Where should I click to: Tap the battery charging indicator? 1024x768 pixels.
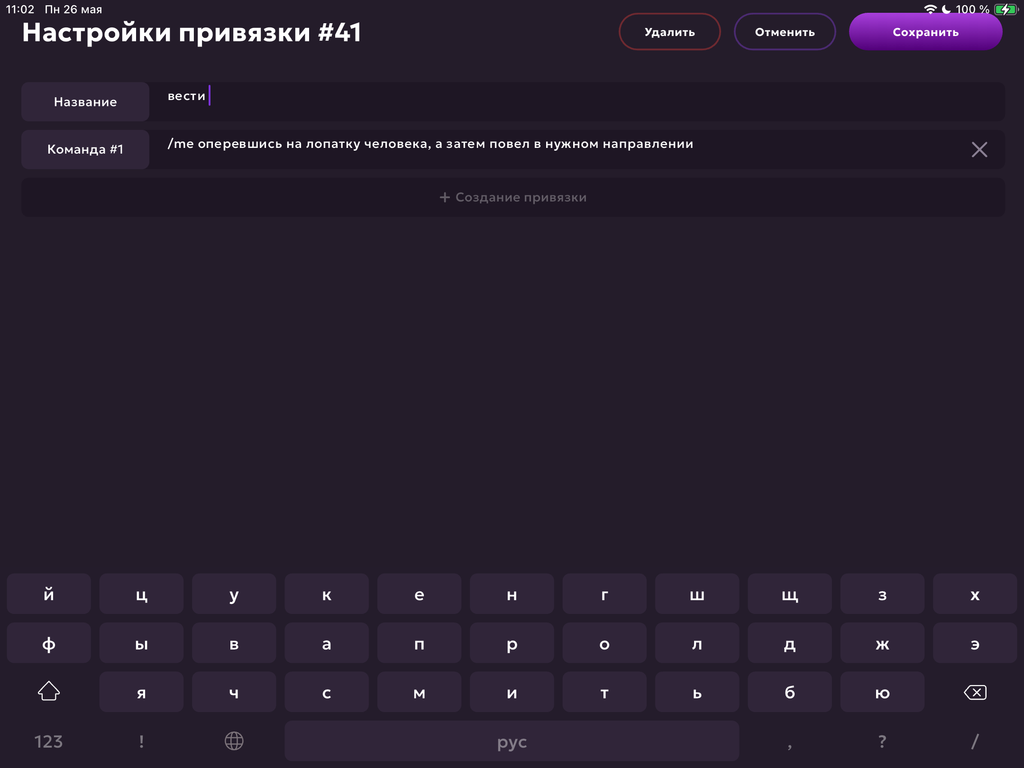coord(1005,9)
